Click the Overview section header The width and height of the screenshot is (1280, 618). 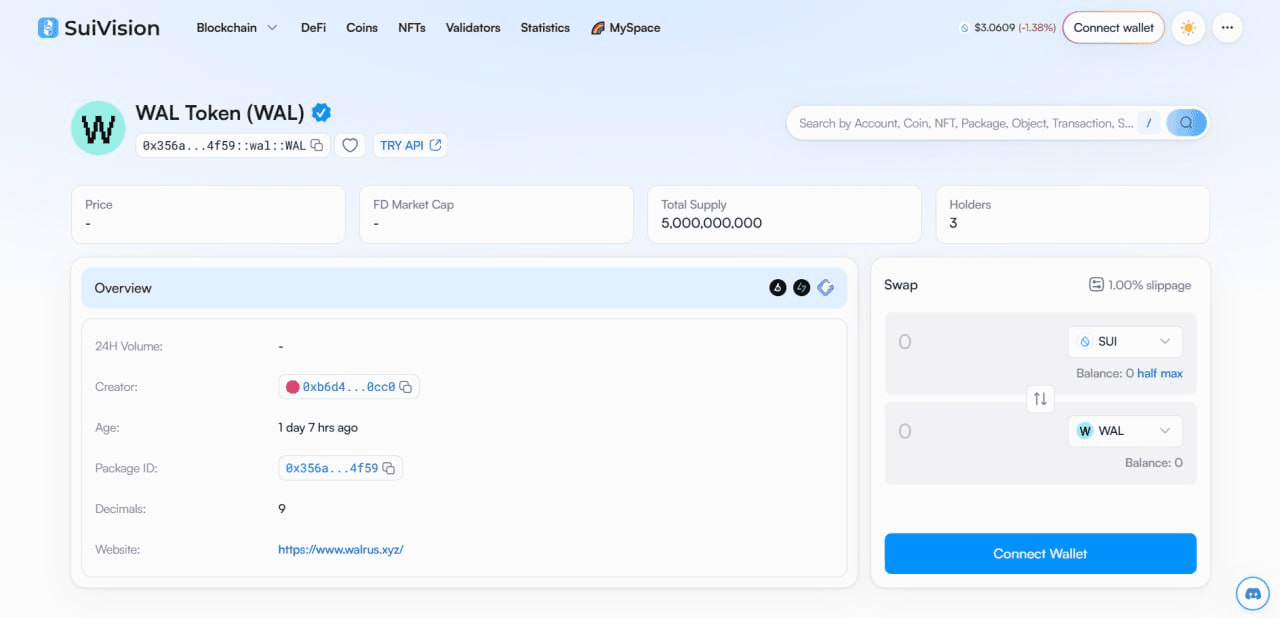[464, 288]
